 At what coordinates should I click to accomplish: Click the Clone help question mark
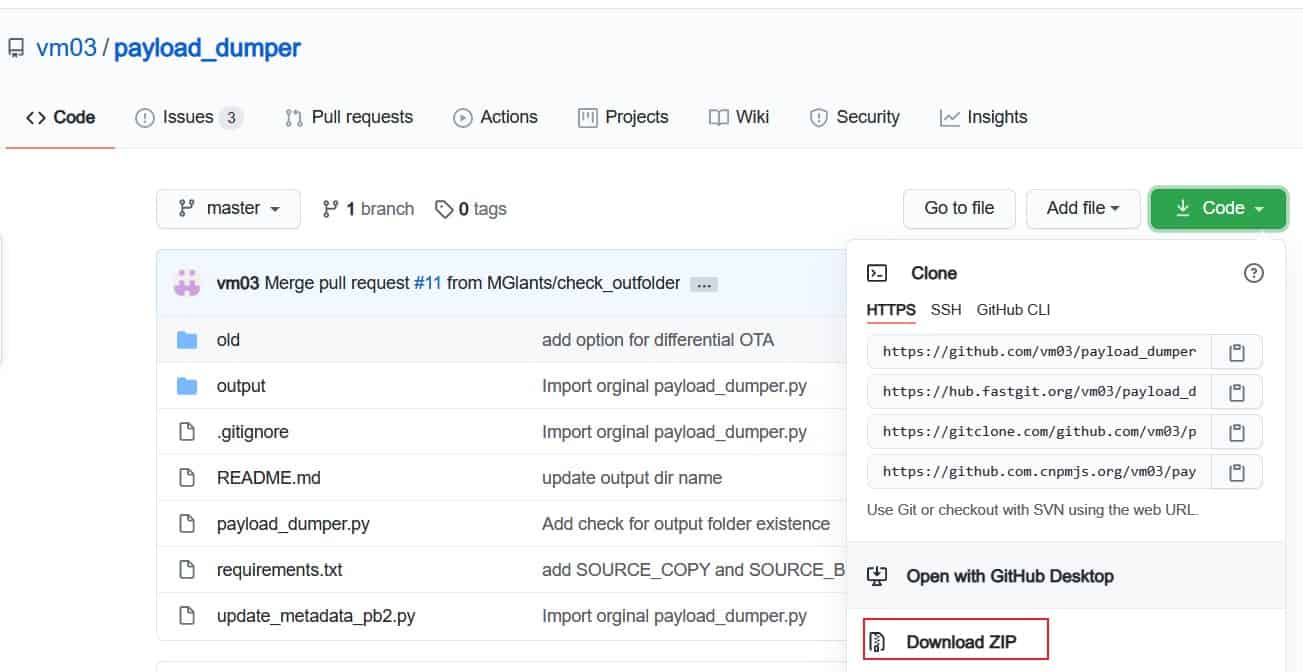(x=1254, y=272)
